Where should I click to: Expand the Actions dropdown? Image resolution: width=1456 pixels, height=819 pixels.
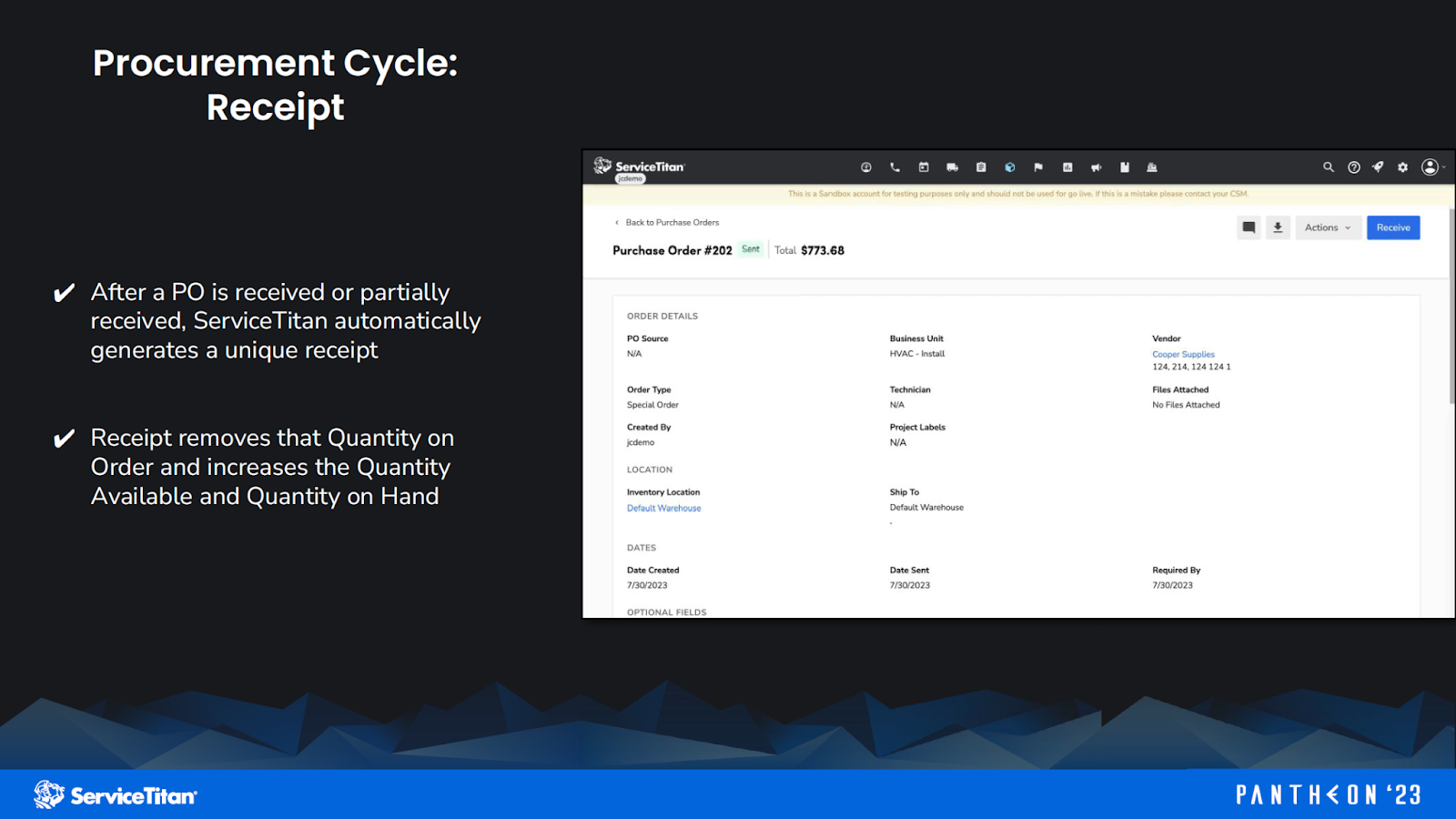[1328, 227]
